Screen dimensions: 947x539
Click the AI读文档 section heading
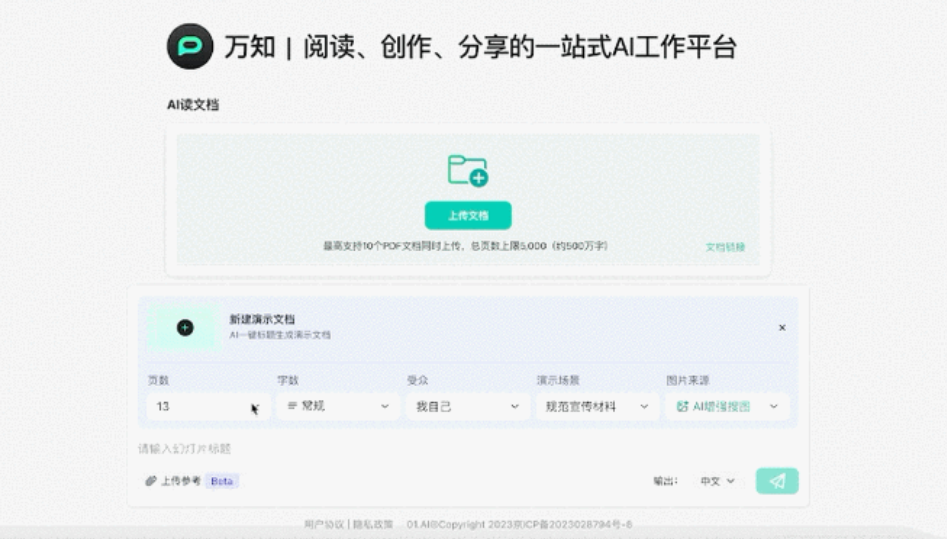tap(193, 105)
